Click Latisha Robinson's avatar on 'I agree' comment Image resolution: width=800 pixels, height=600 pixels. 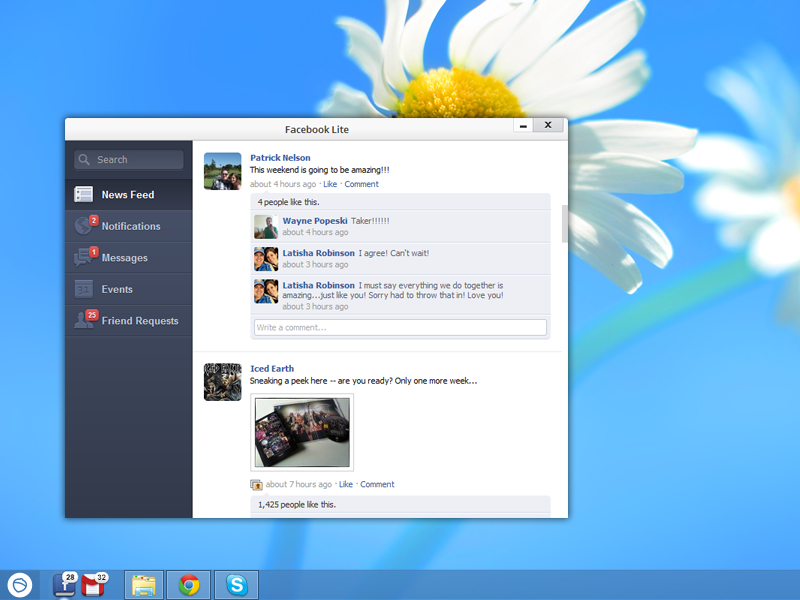(266, 259)
